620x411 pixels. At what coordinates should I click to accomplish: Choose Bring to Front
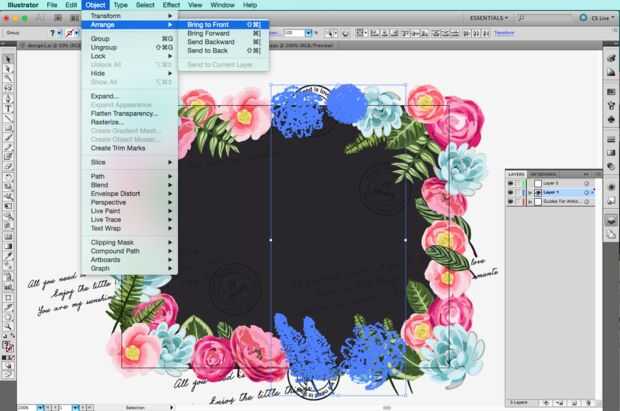(x=224, y=25)
